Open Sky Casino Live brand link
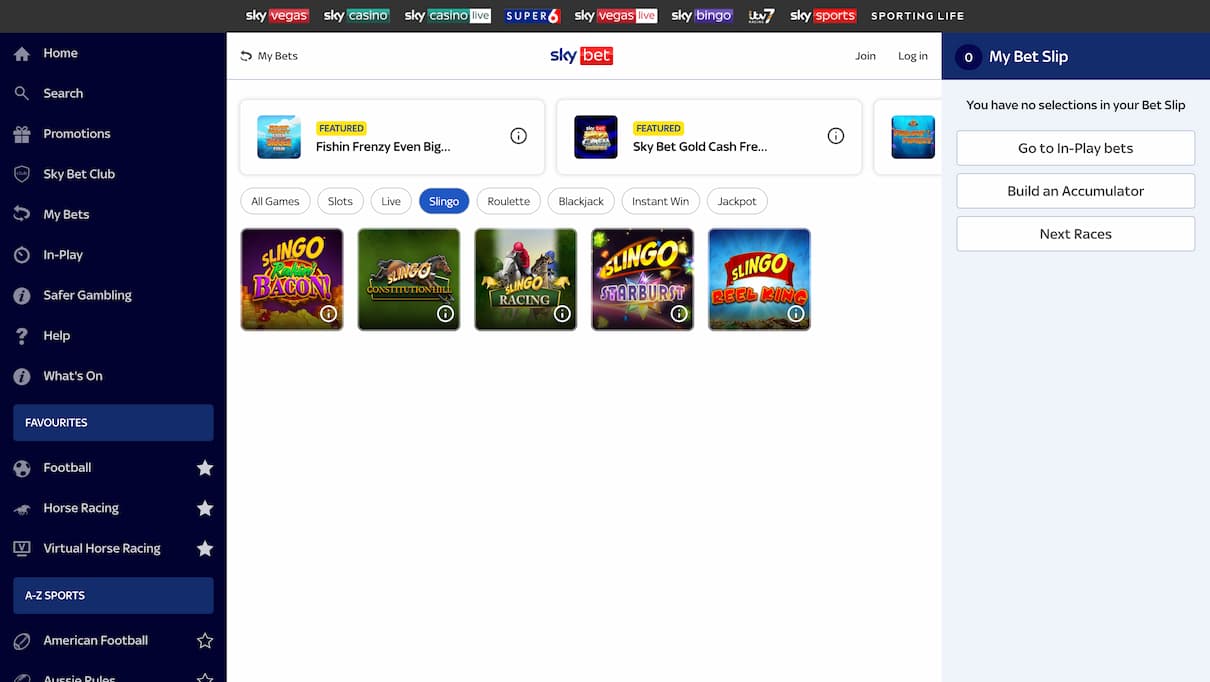The image size is (1210, 682). pos(448,16)
